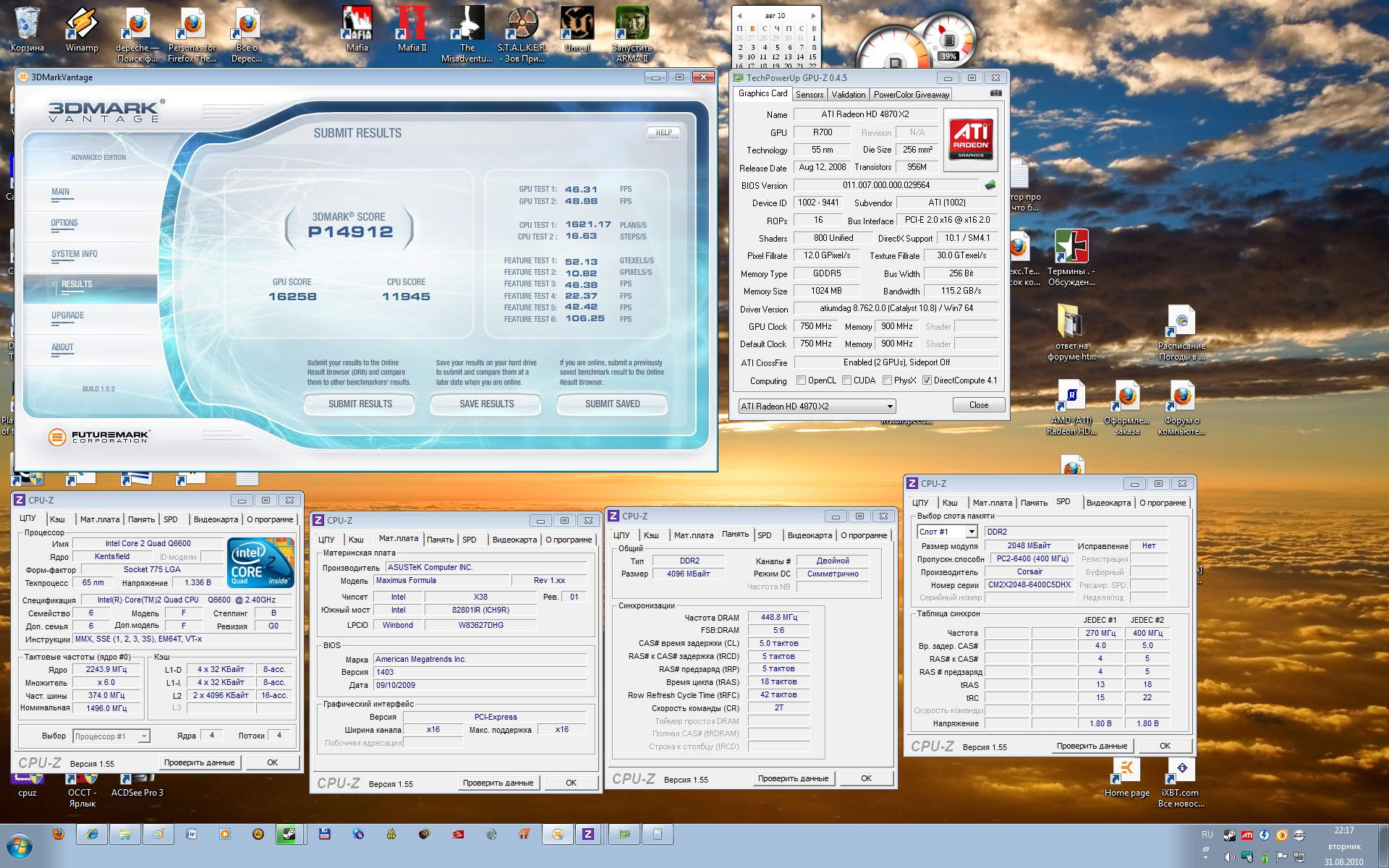Click the BIOS Version field in GPU-Z
The image size is (1389, 868).
pyautogui.click(x=885, y=185)
